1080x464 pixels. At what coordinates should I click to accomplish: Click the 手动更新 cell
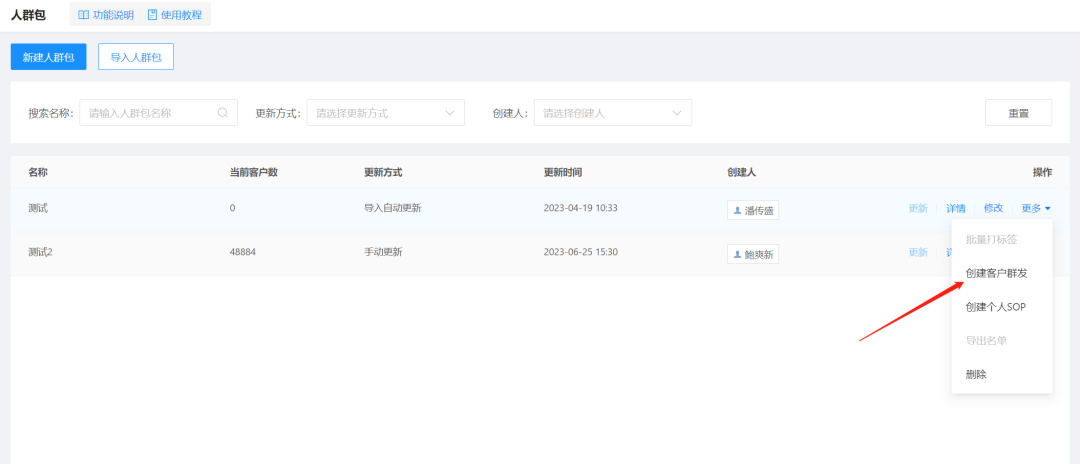[383, 252]
